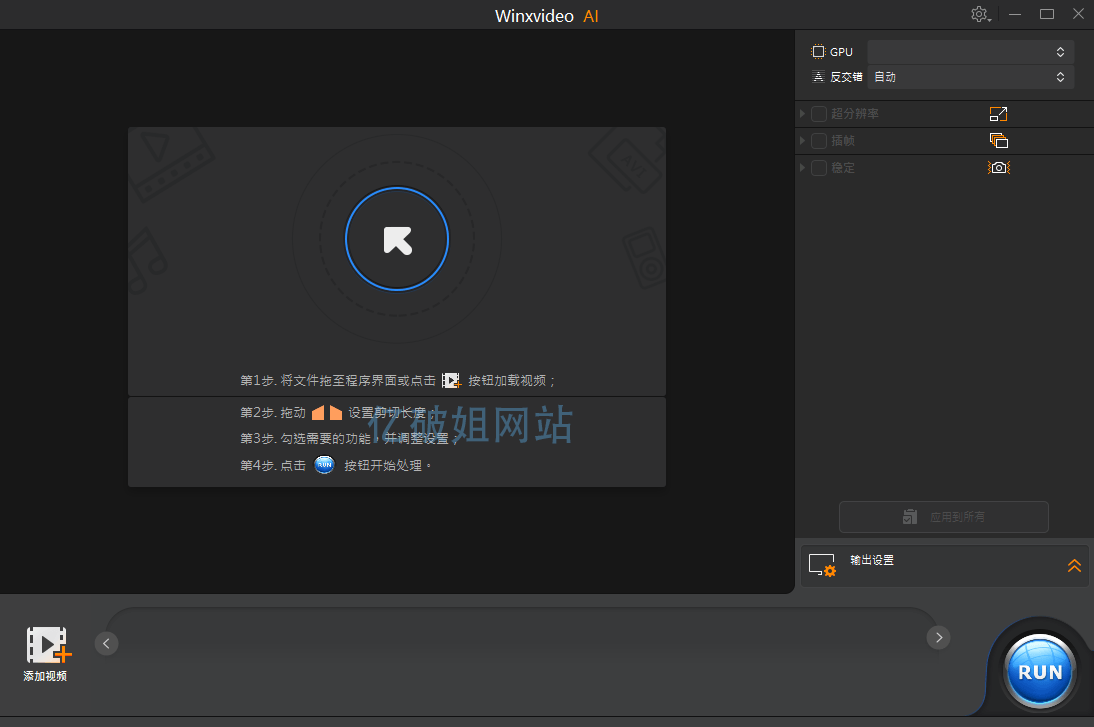Expand the 稳定 section arrow
The height and width of the screenshot is (727, 1094).
pyautogui.click(x=803, y=167)
